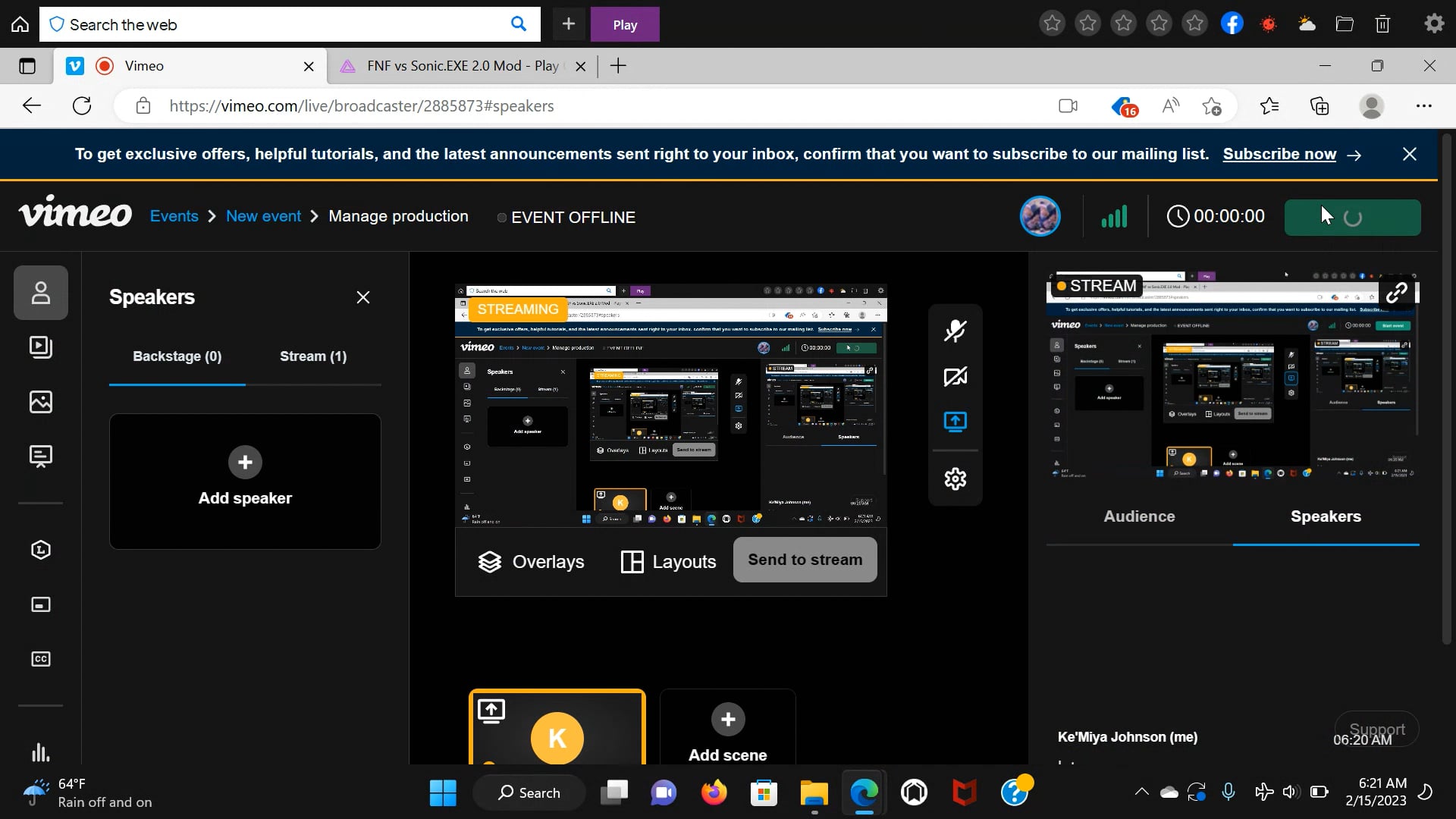This screenshot has width=1456, height=819.
Task: Switch to the Backstage (0) tab
Action: point(177,356)
